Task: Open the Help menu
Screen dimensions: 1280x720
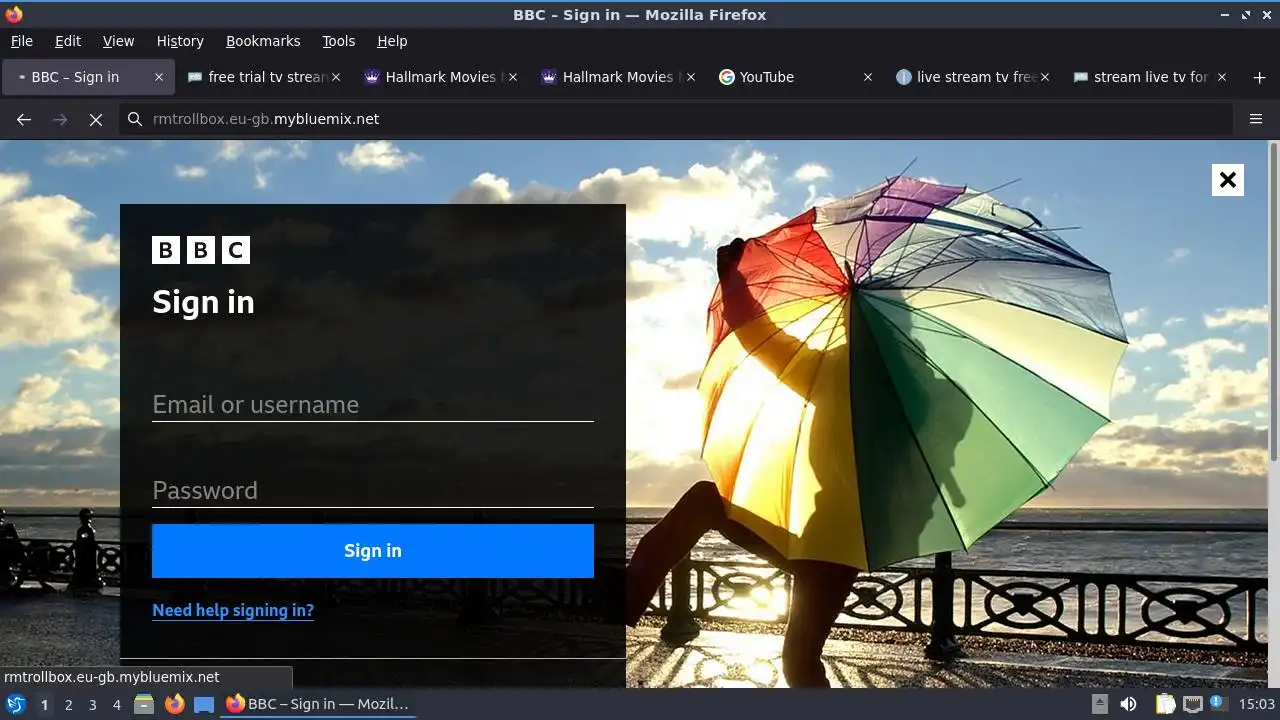Action: [x=392, y=41]
